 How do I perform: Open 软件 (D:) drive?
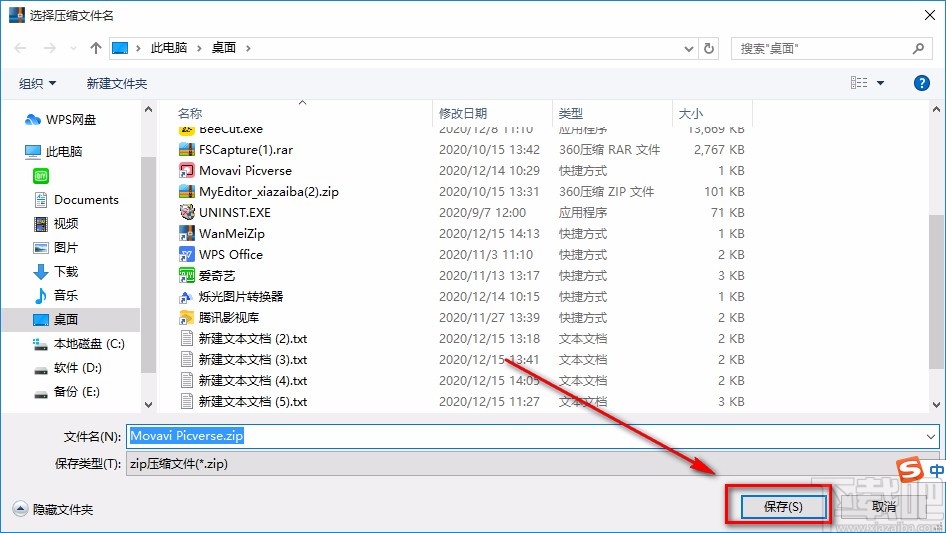pos(68,368)
